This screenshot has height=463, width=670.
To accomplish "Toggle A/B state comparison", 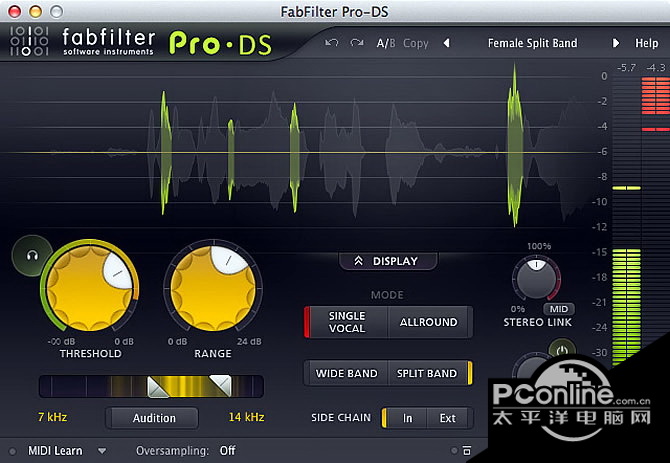I will (386, 43).
